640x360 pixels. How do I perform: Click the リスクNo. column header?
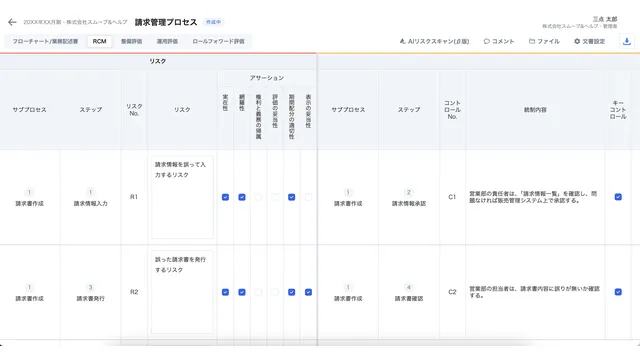134,110
